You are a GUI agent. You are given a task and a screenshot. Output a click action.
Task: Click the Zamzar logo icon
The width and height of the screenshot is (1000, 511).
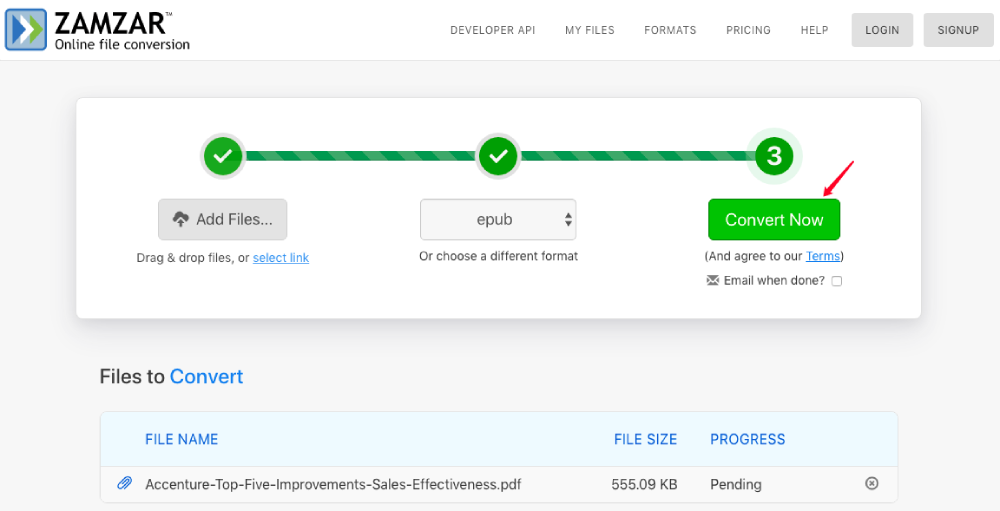click(x=26, y=29)
